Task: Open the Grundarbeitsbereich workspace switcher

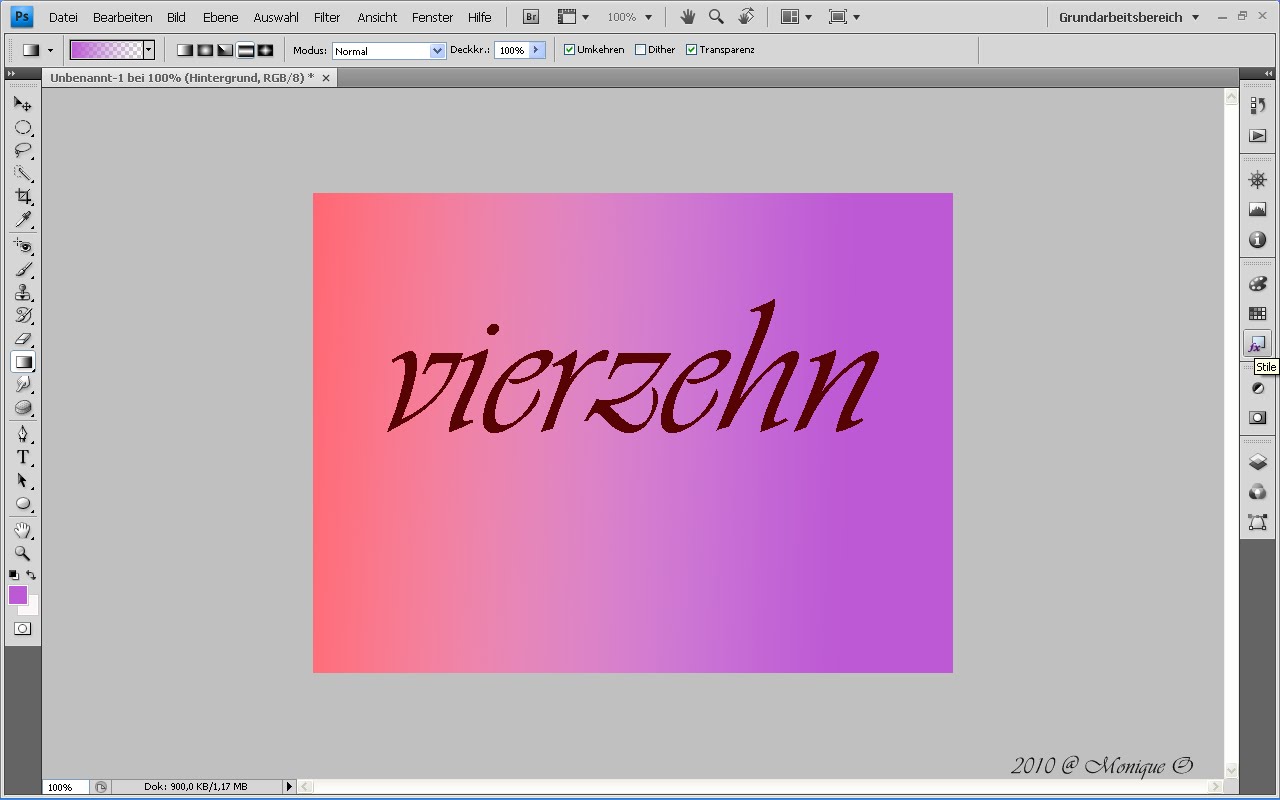Action: [x=1129, y=17]
